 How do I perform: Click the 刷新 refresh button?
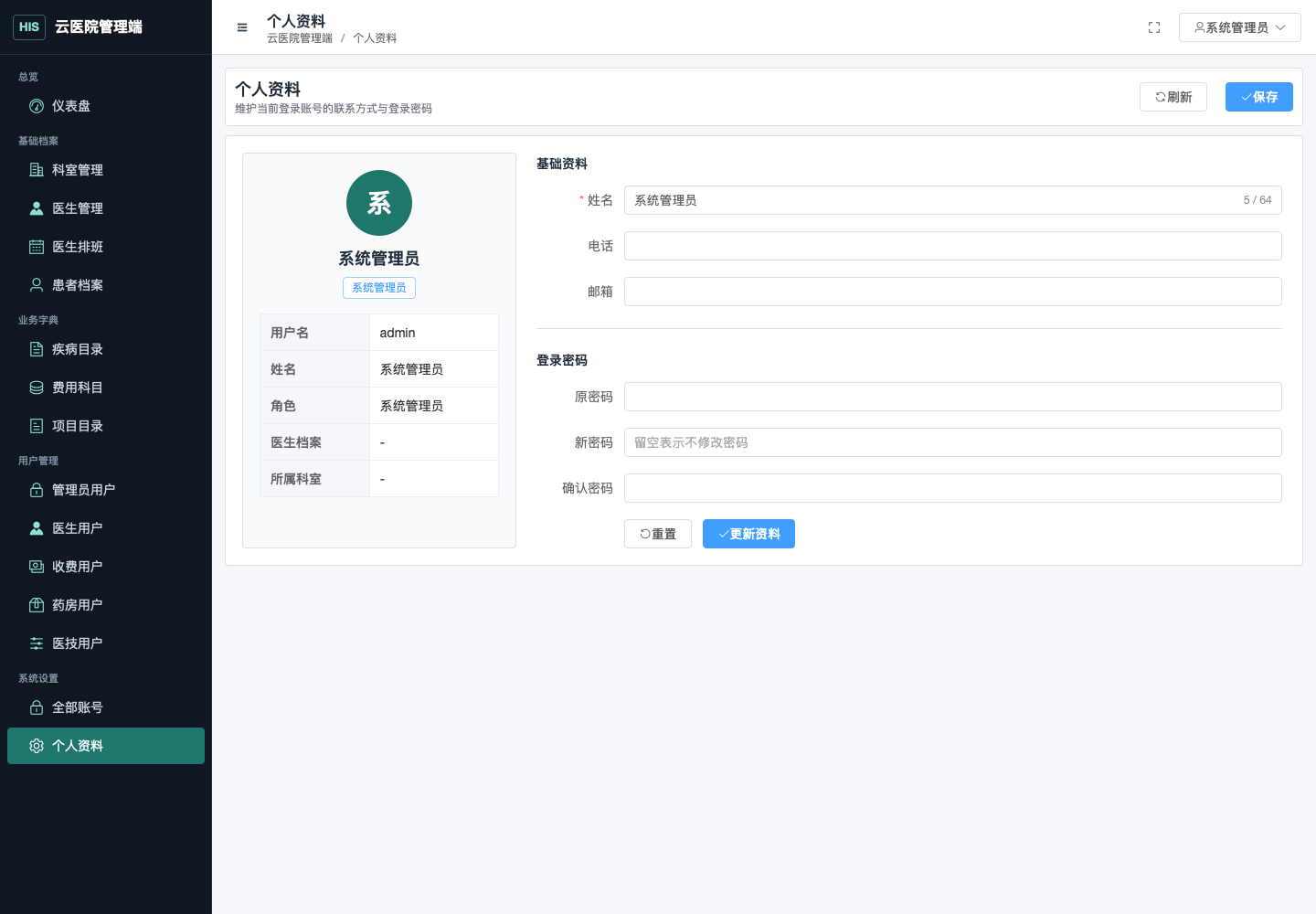(x=1173, y=97)
